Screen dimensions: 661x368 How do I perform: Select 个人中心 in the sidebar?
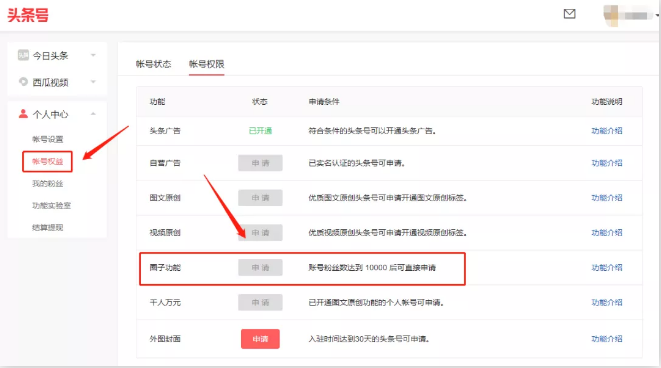coord(51,114)
